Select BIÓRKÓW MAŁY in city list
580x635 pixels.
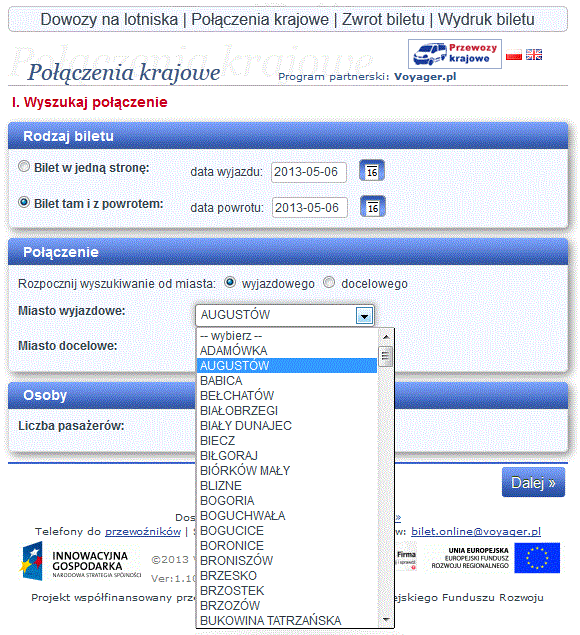(287, 471)
